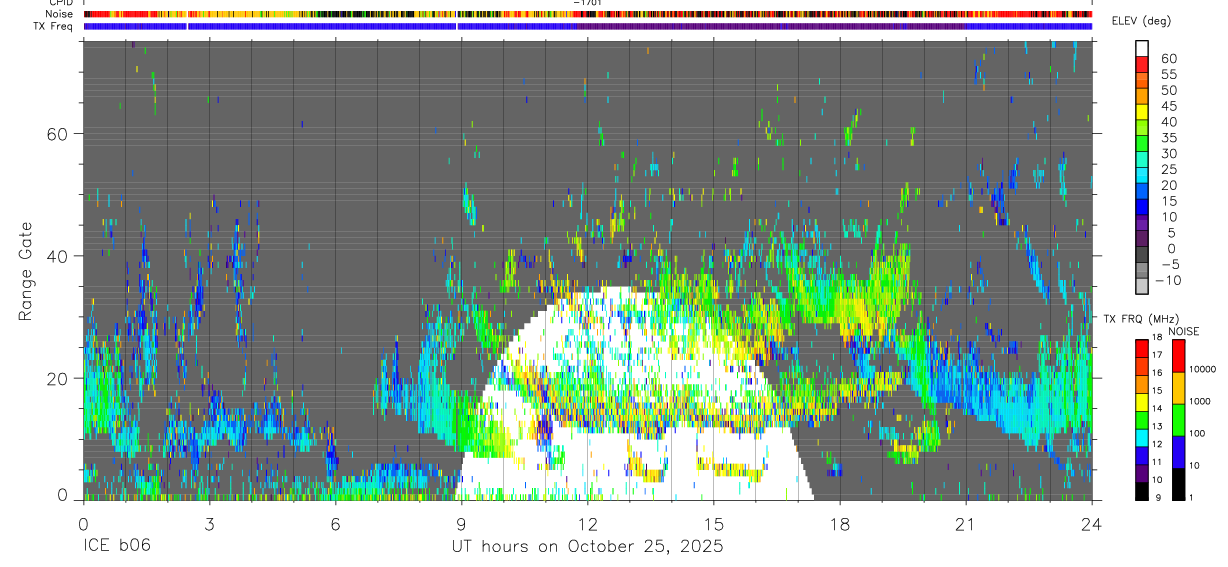Pick blue swatch between 100 and 10 in NOISE legend

(1178, 451)
